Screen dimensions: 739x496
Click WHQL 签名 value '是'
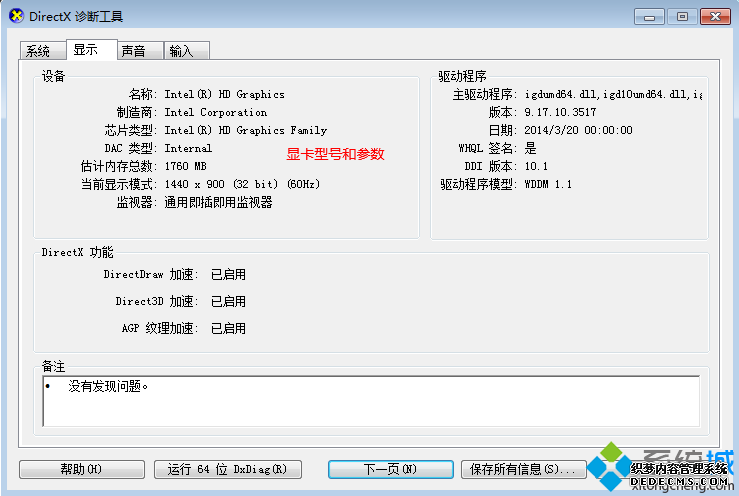pos(531,148)
